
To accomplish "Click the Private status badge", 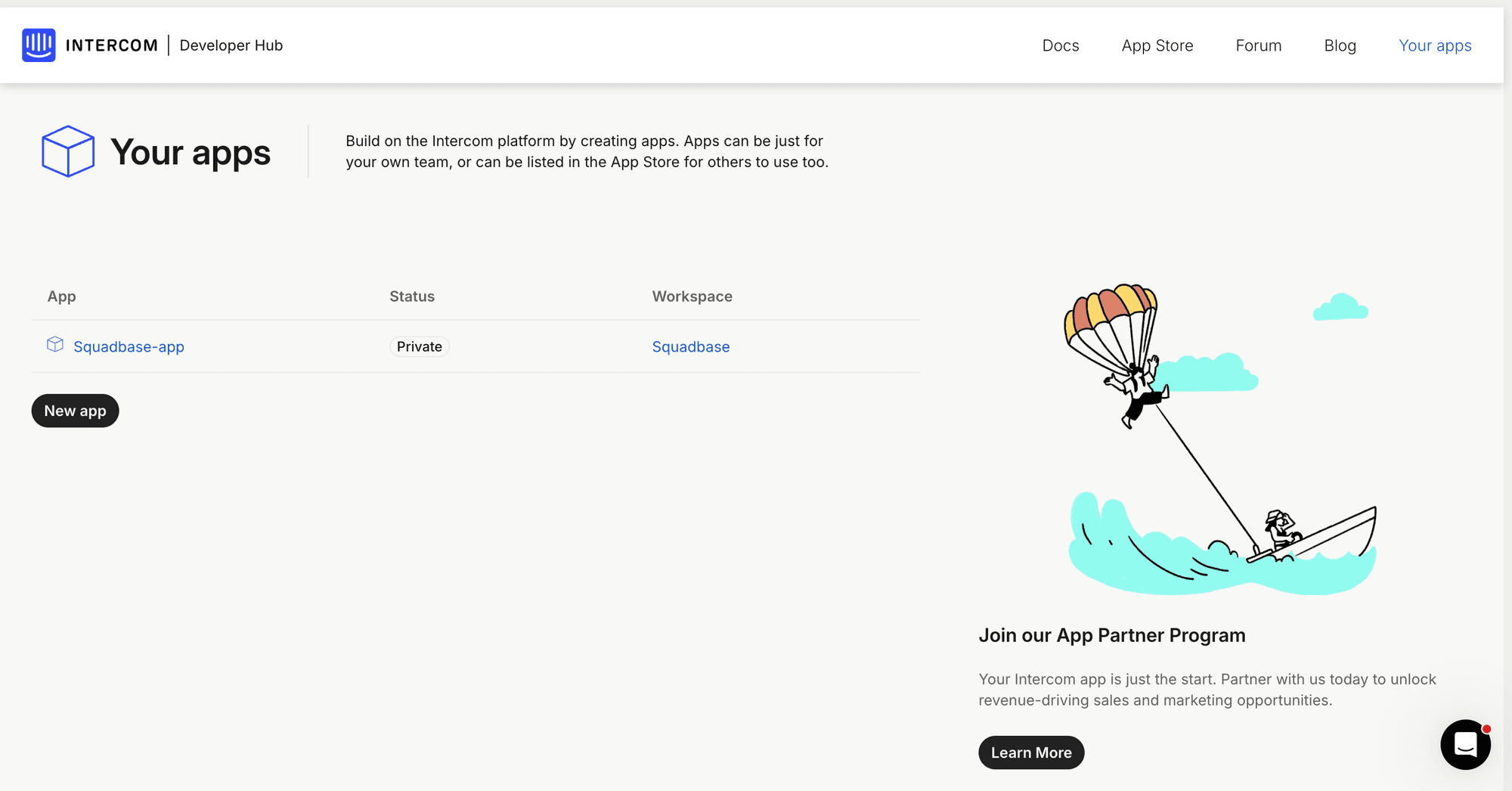I will point(419,346).
